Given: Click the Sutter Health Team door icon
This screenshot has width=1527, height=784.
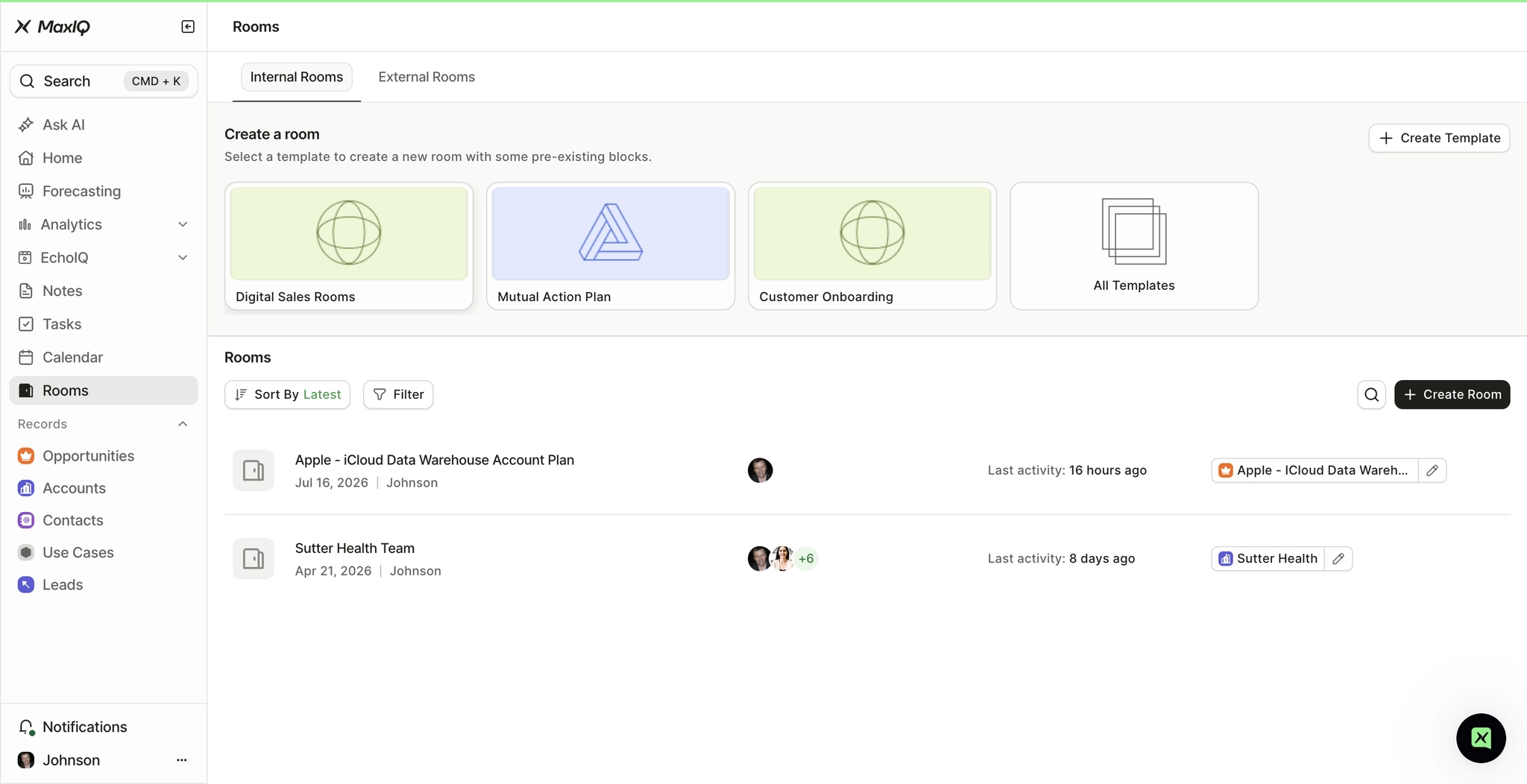Looking at the screenshot, I should (x=254, y=558).
